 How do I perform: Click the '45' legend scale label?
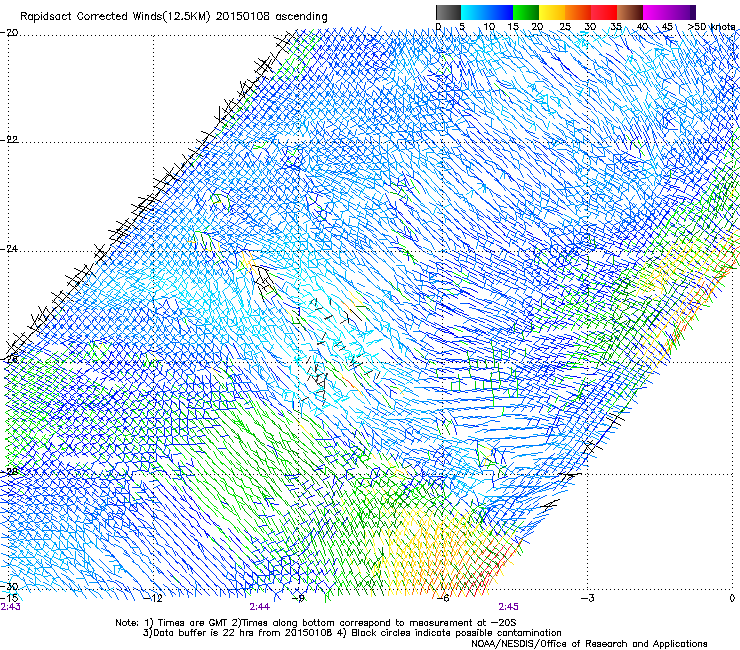point(667,27)
